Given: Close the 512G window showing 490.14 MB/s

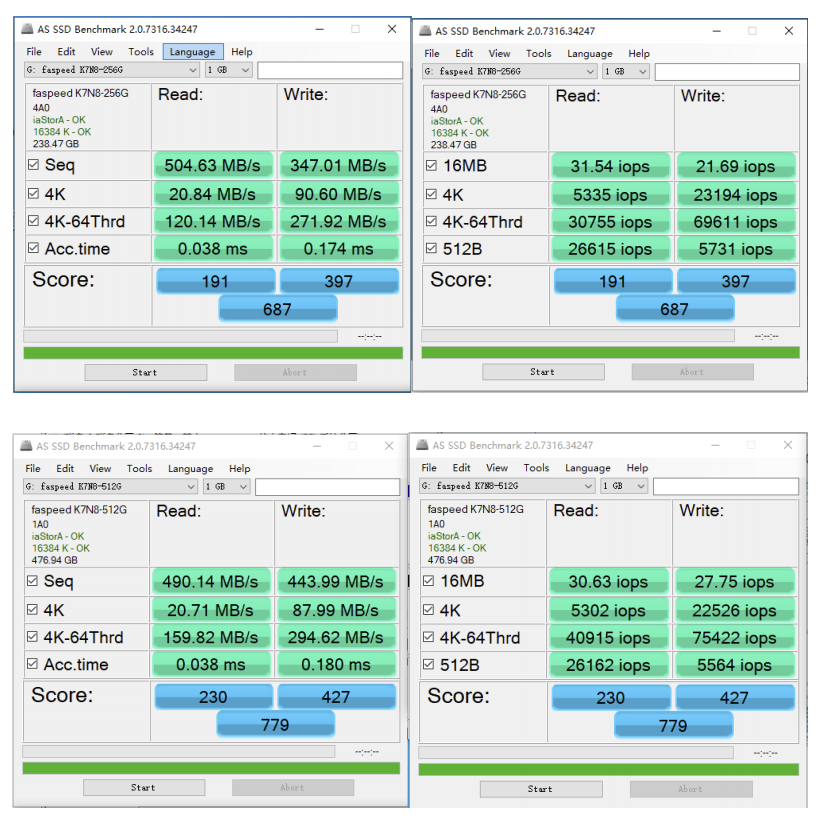Looking at the screenshot, I should click(x=389, y=446).
